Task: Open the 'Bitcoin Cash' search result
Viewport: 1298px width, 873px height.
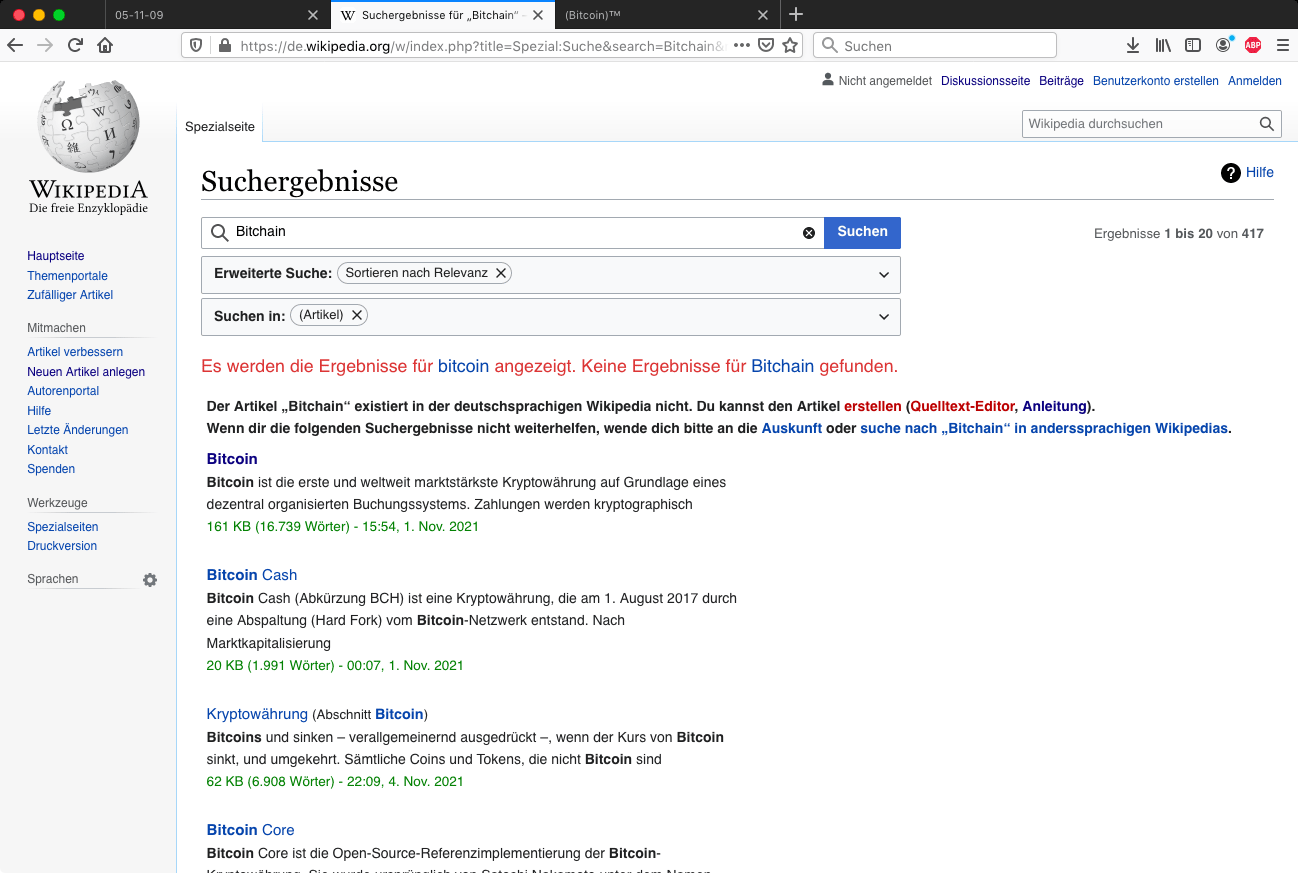Action: [251, 574]
